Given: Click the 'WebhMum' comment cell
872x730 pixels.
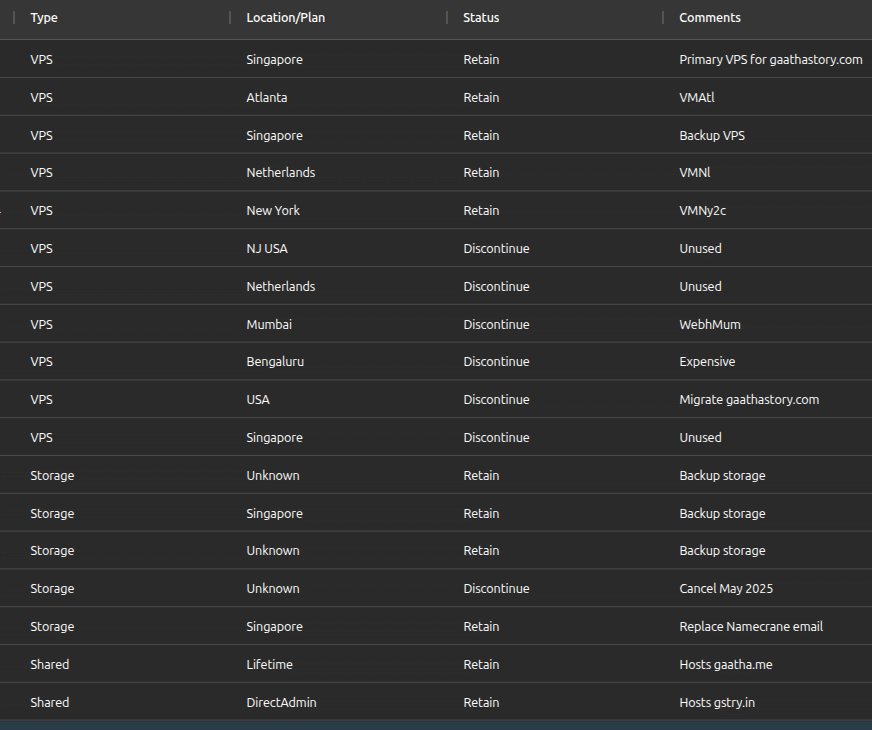Looking at the screenshot, I should tap(710, 325).
